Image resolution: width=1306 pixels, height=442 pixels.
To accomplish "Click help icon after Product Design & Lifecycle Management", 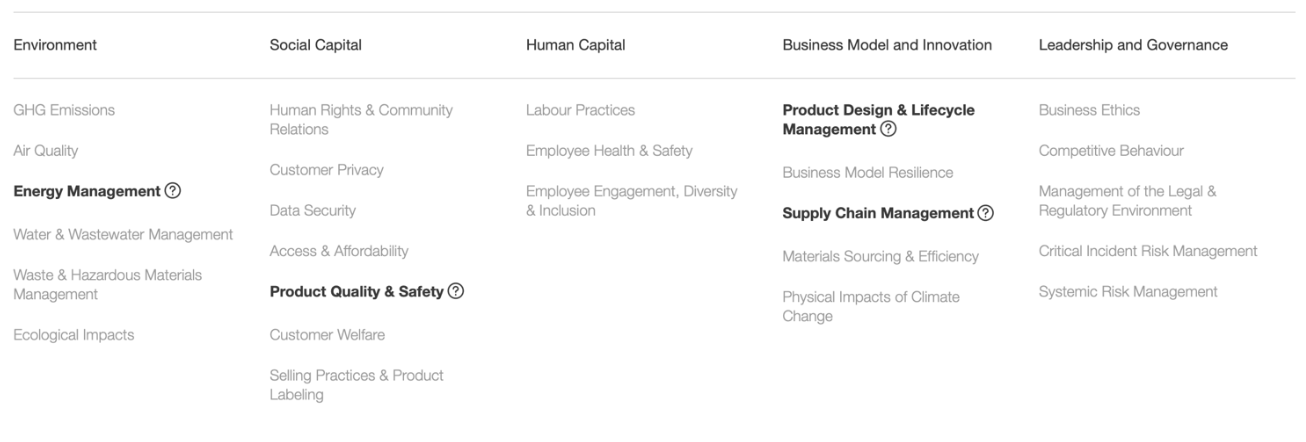I will (888, 129).
